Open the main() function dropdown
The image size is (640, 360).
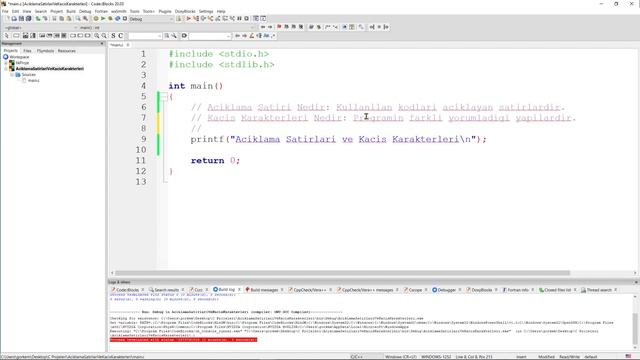point(167,28)
